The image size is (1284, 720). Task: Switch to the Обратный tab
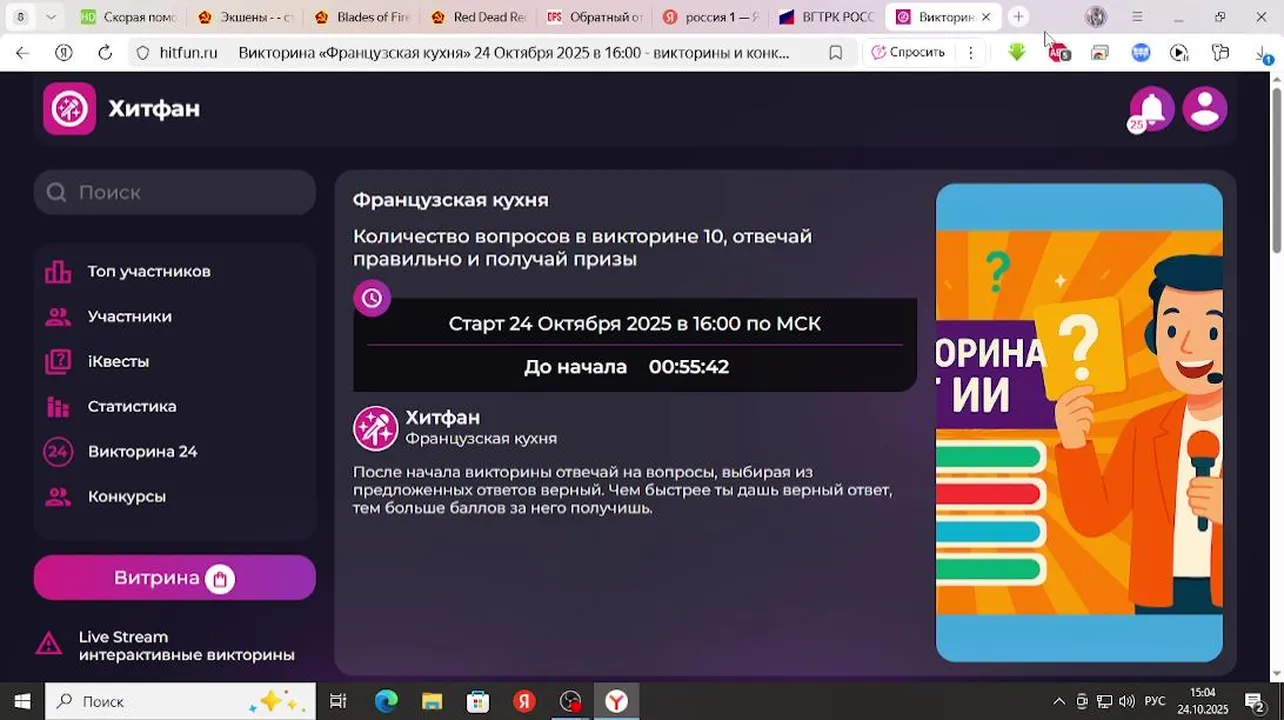596,17
